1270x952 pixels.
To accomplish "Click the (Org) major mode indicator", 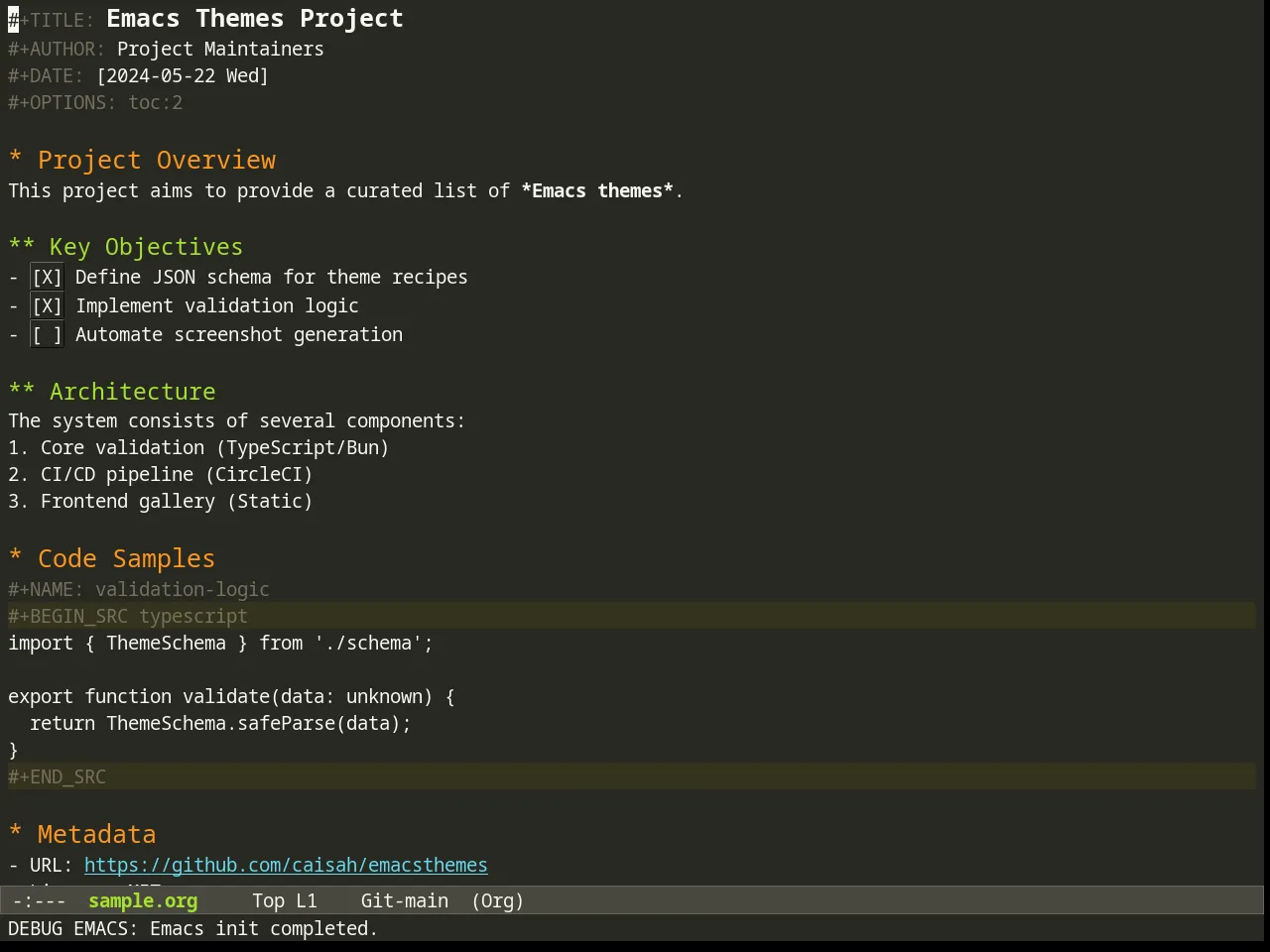I will coord(498,900).
